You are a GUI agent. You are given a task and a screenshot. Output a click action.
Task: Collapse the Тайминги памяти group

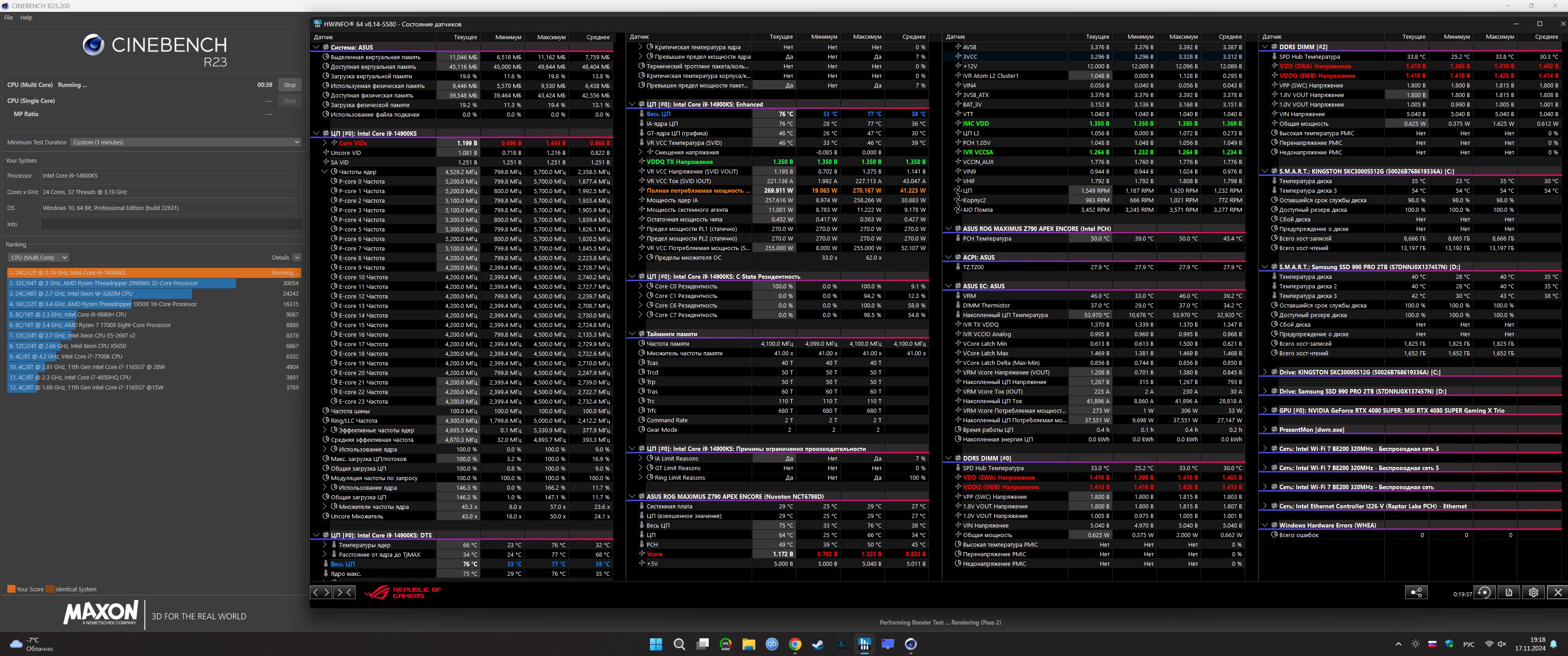632,334
